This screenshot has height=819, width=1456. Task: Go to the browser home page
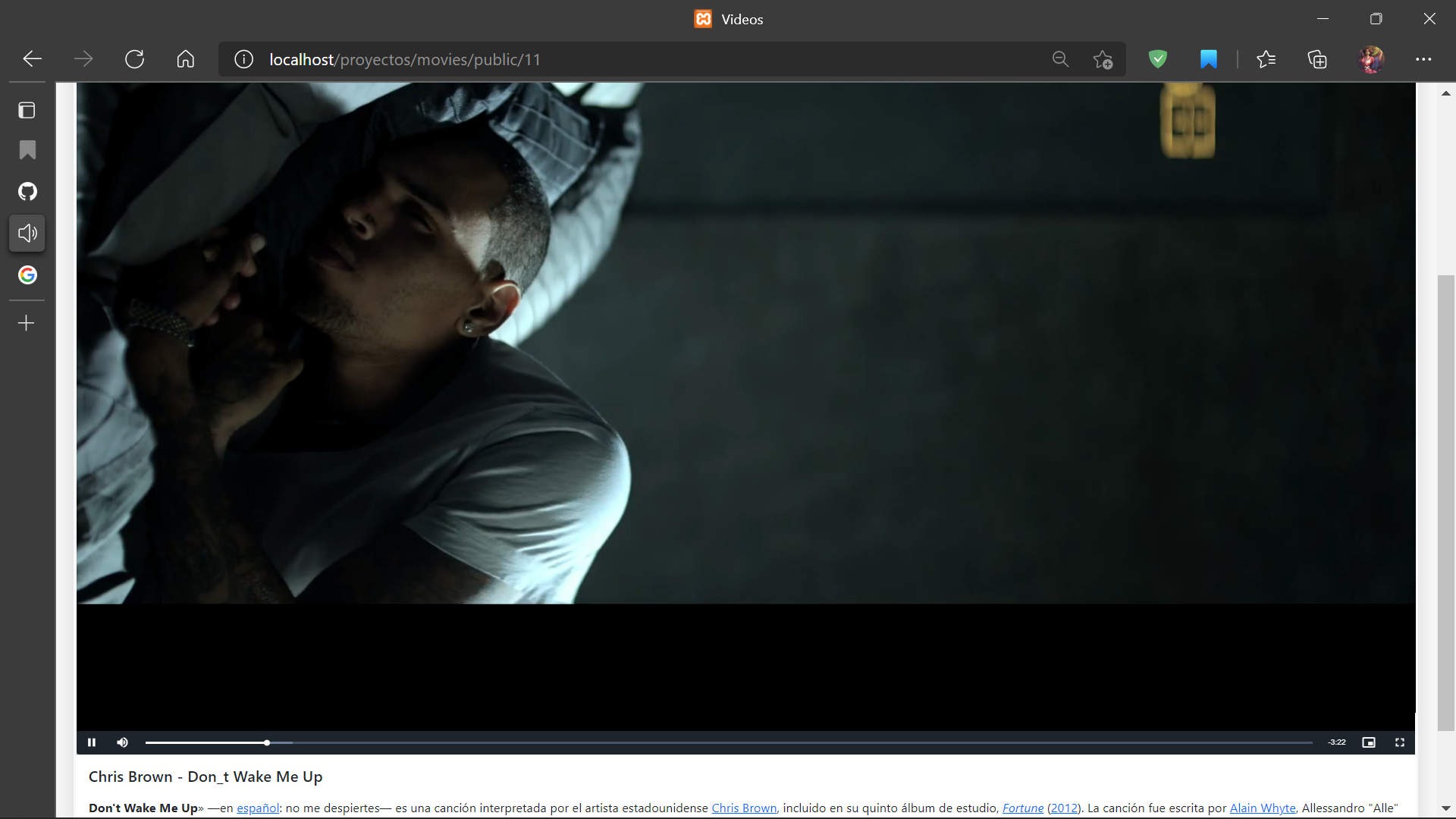point(185,59)
